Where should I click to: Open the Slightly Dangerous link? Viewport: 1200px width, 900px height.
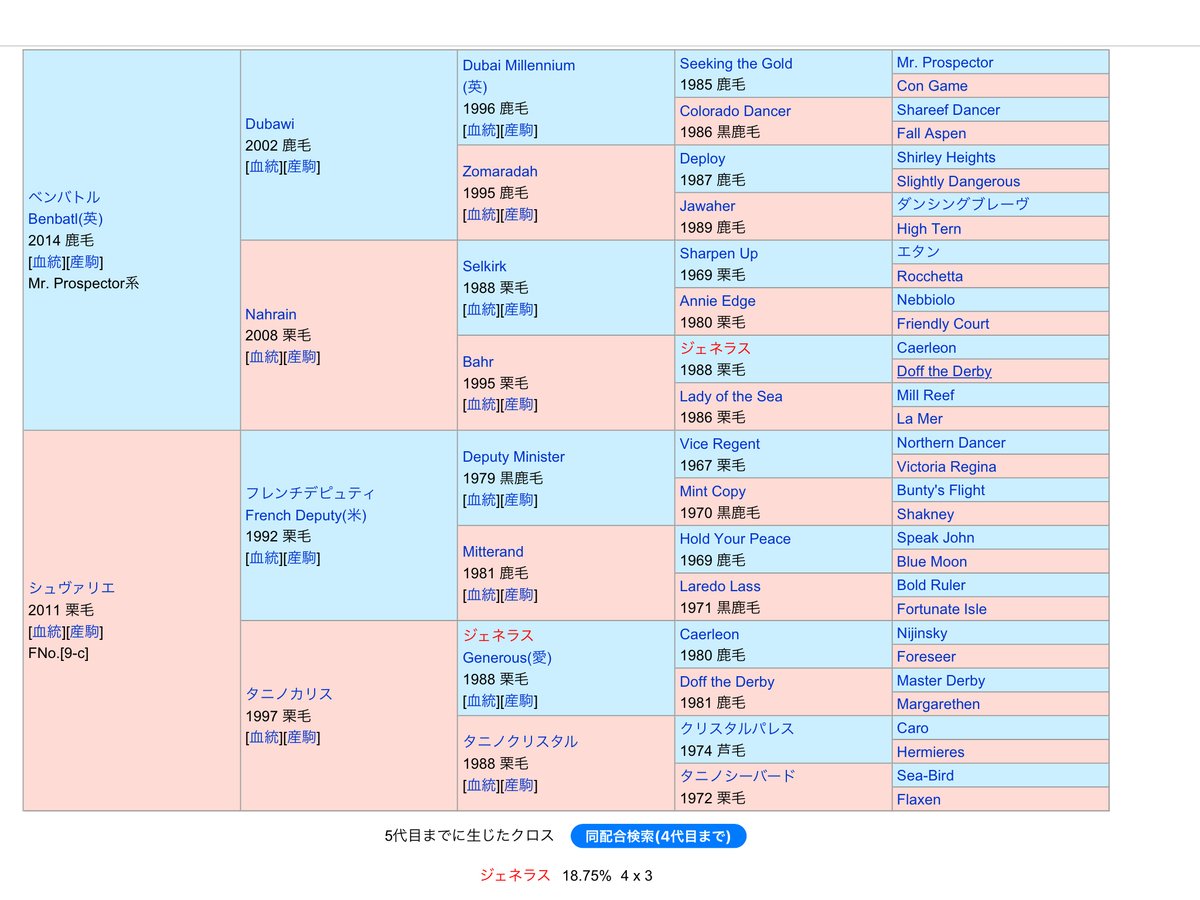(958, 182)
